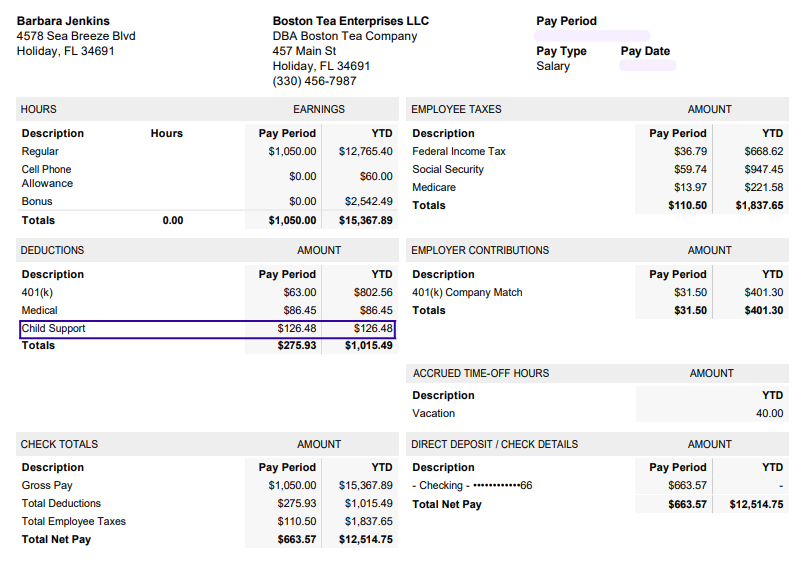The image size is (803, 569).
Task: Click the Checking account entry ending 66
Action: click(472, 485)
